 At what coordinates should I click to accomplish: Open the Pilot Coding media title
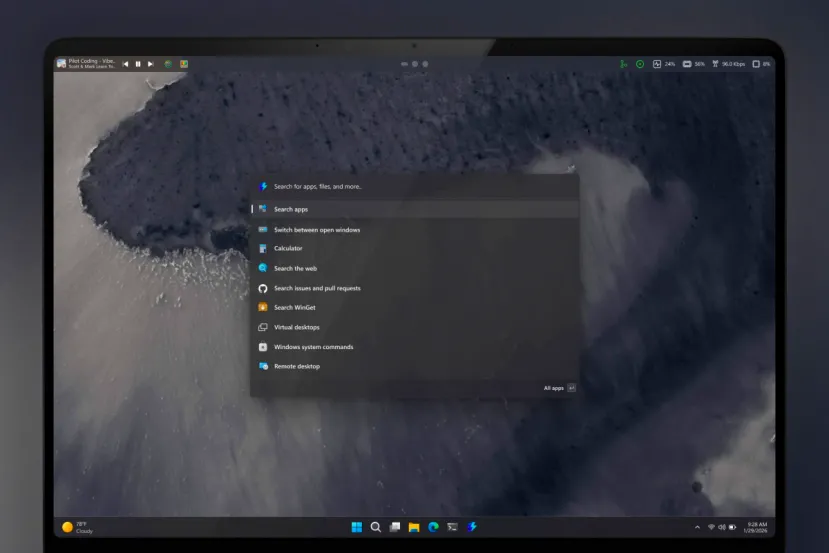click(x=92, y=61)
